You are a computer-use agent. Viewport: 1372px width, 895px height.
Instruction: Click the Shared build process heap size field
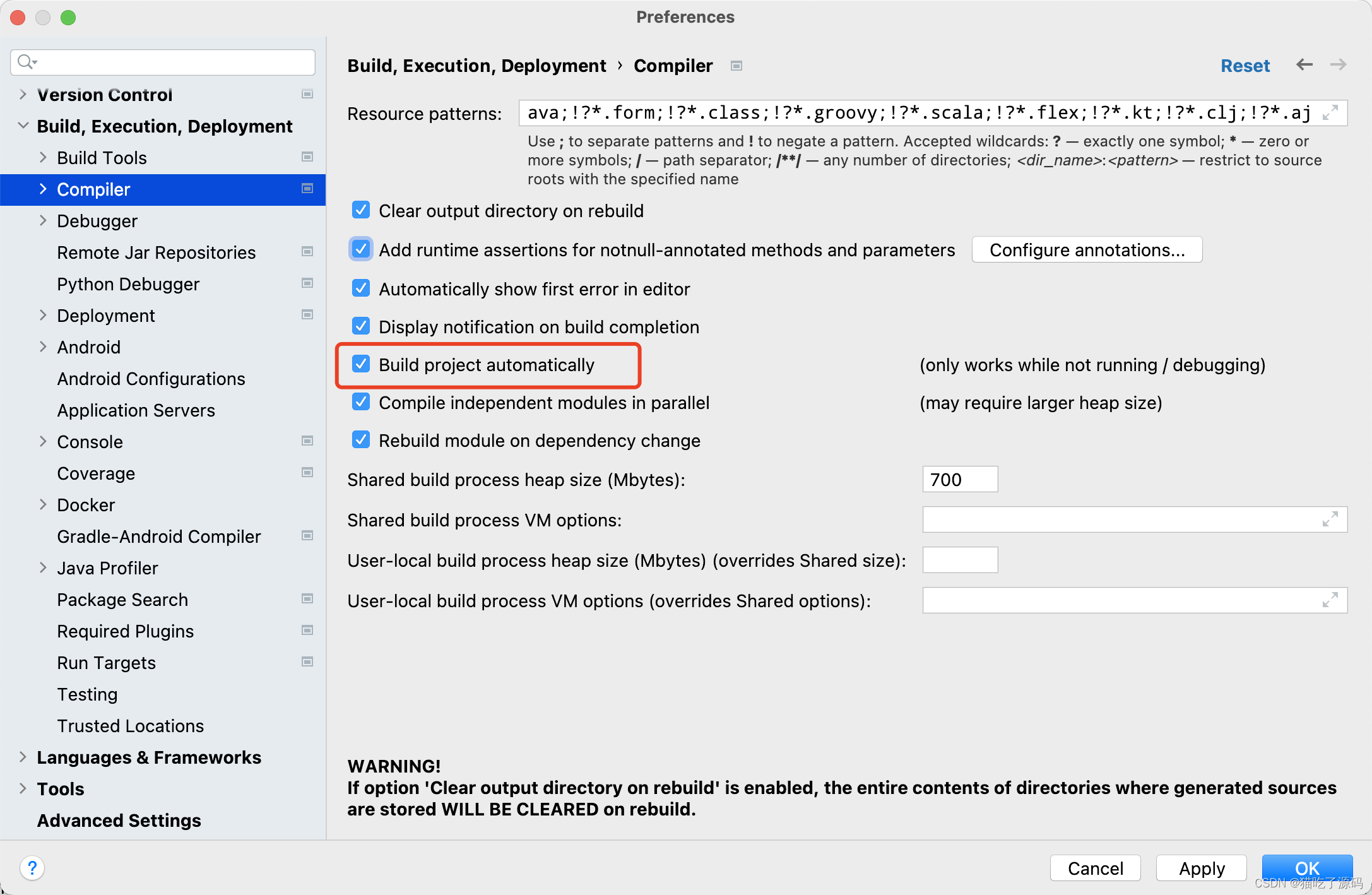click(x=959, y=479)
